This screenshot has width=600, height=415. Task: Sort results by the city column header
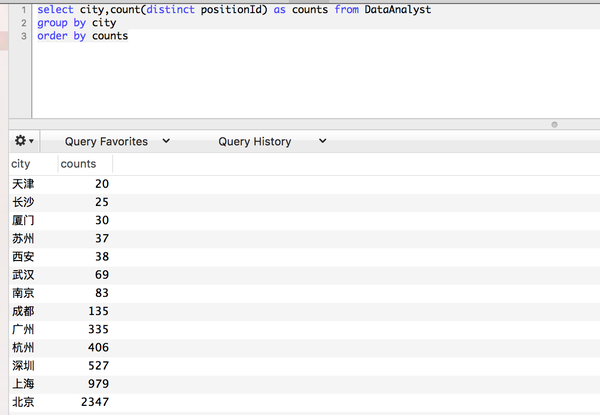21,163
